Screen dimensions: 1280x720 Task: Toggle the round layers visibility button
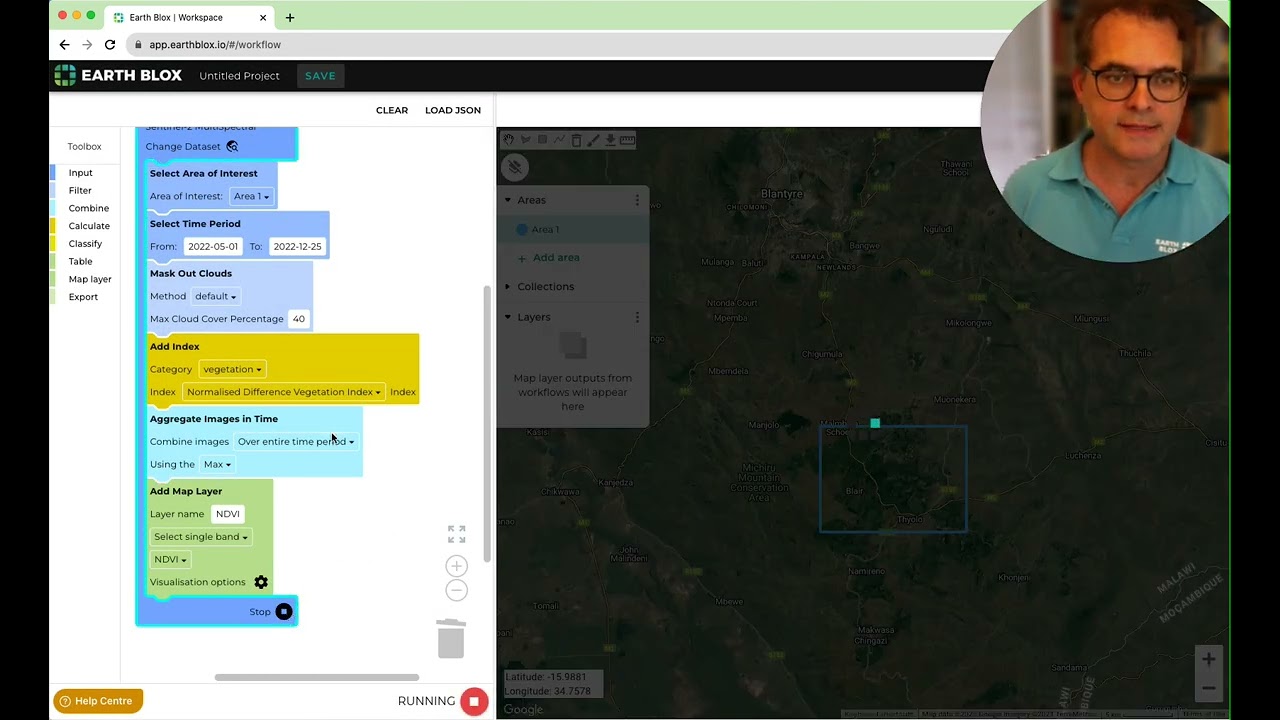[x=514, y=167]
